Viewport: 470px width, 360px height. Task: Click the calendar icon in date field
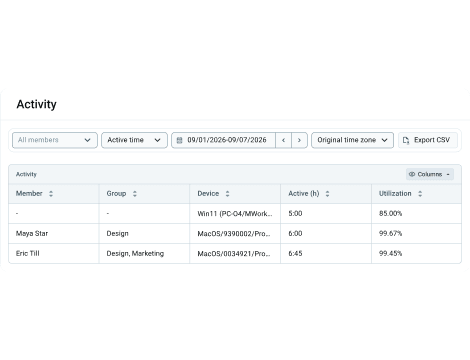coord(179,140)
